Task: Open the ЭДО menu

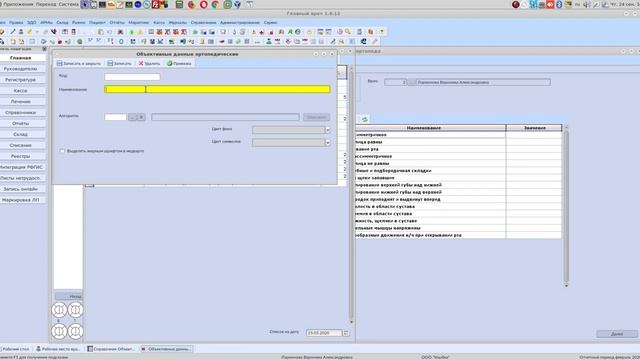Action: [31, 22]
